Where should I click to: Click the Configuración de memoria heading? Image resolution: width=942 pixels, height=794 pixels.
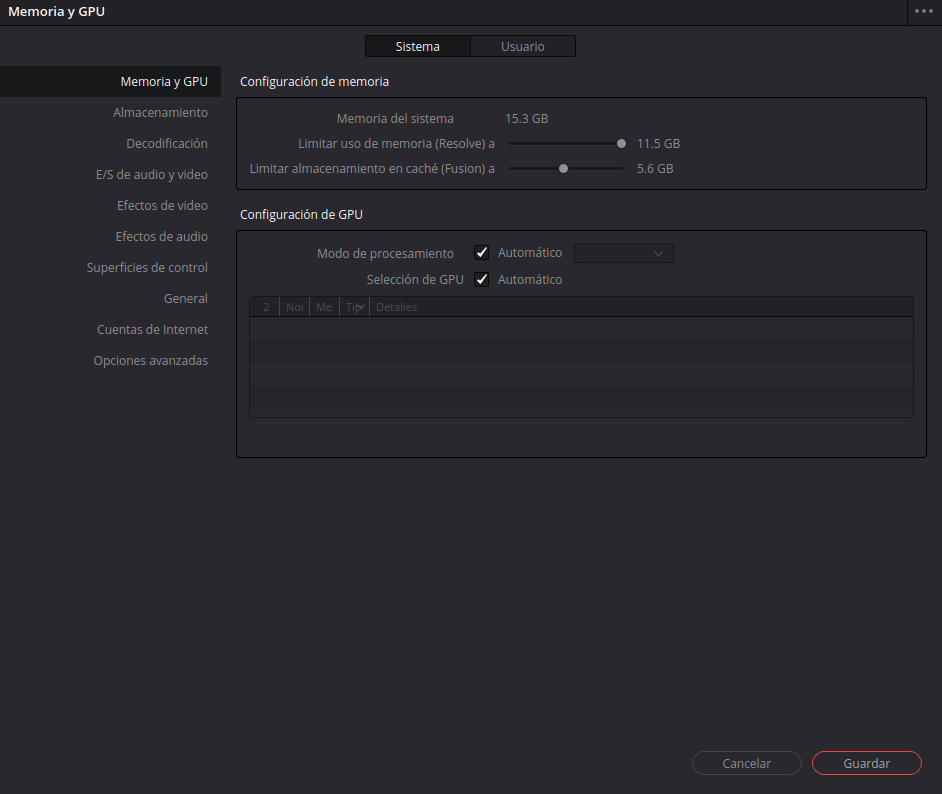[314, 82]
